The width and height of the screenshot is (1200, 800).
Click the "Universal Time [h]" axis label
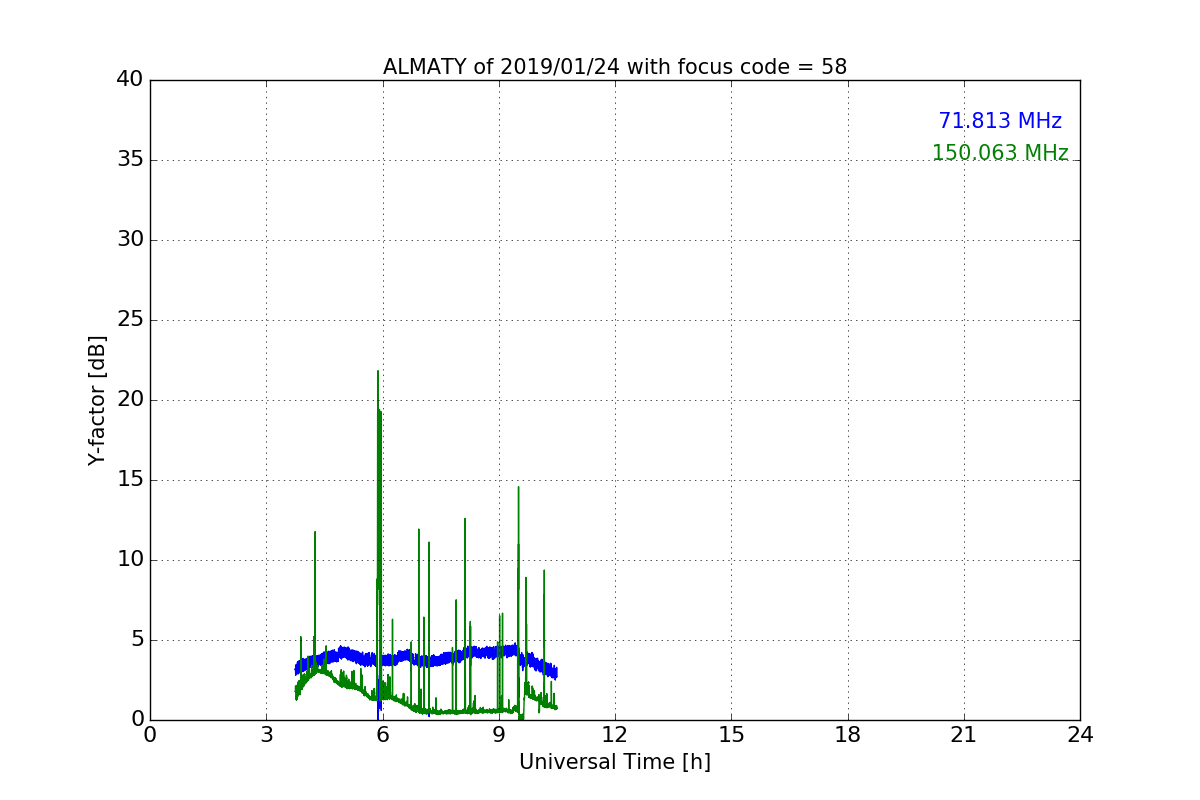615,762
